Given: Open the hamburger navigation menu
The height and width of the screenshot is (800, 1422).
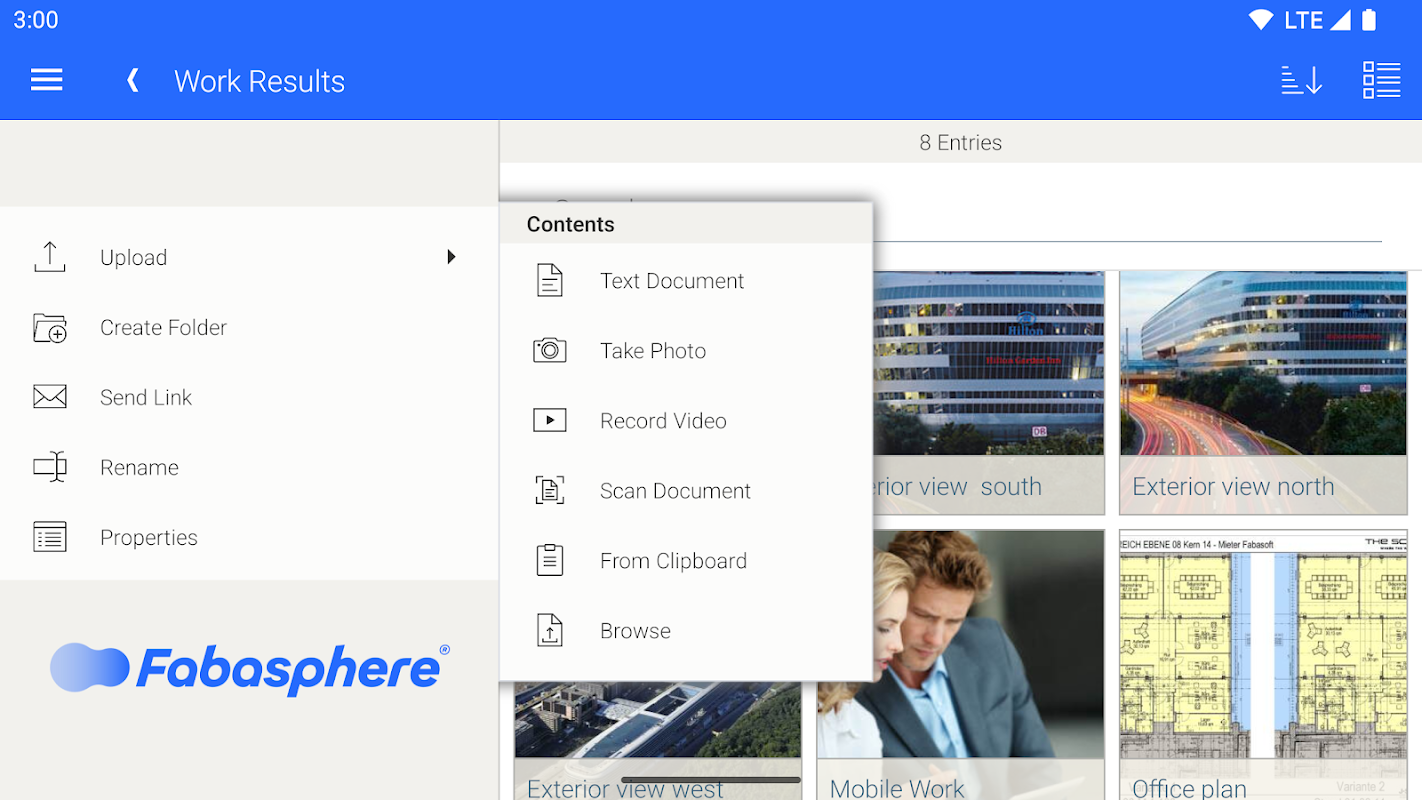Looking at the screenshot, I should (47, 81).
